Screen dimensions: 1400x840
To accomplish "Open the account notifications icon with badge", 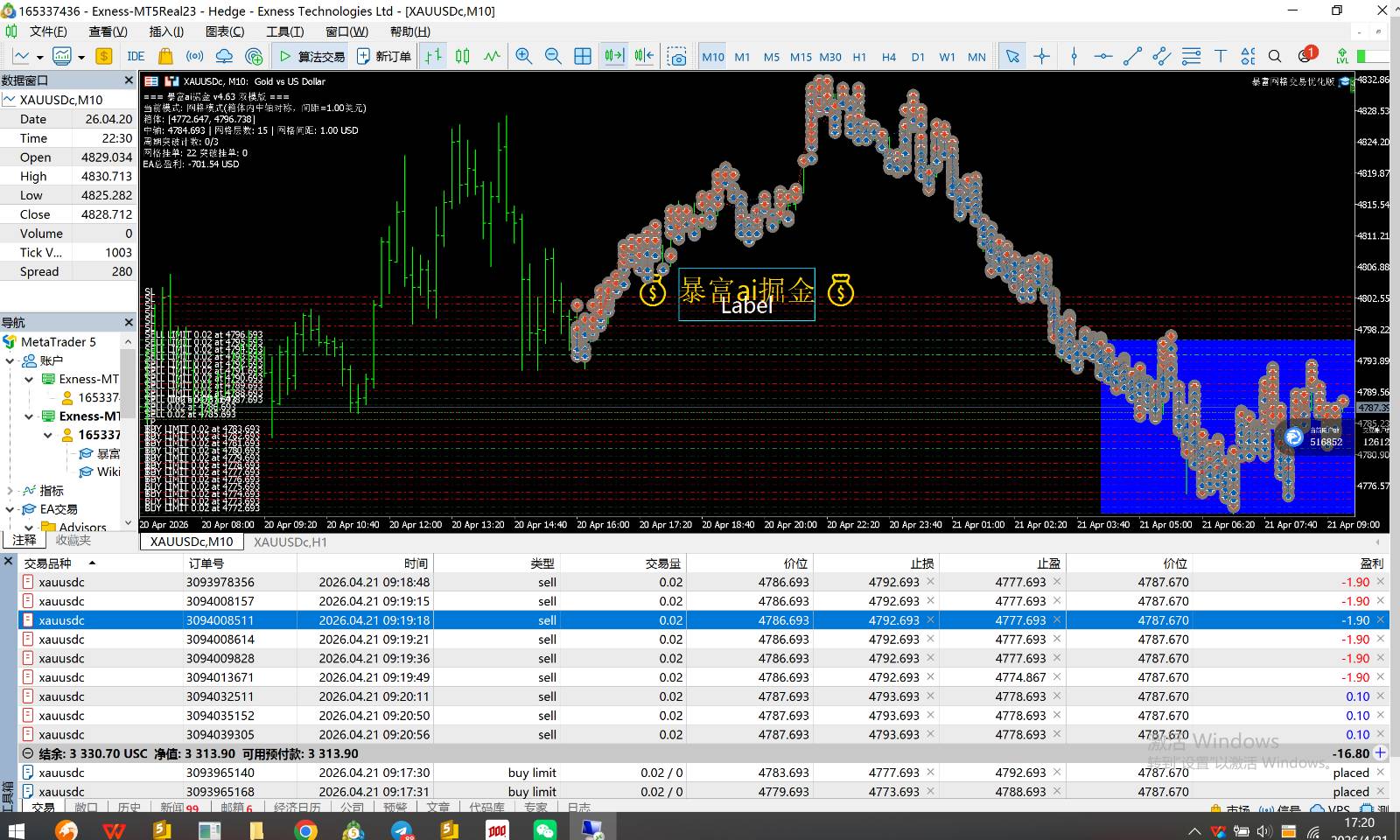I will (1306, 55).
